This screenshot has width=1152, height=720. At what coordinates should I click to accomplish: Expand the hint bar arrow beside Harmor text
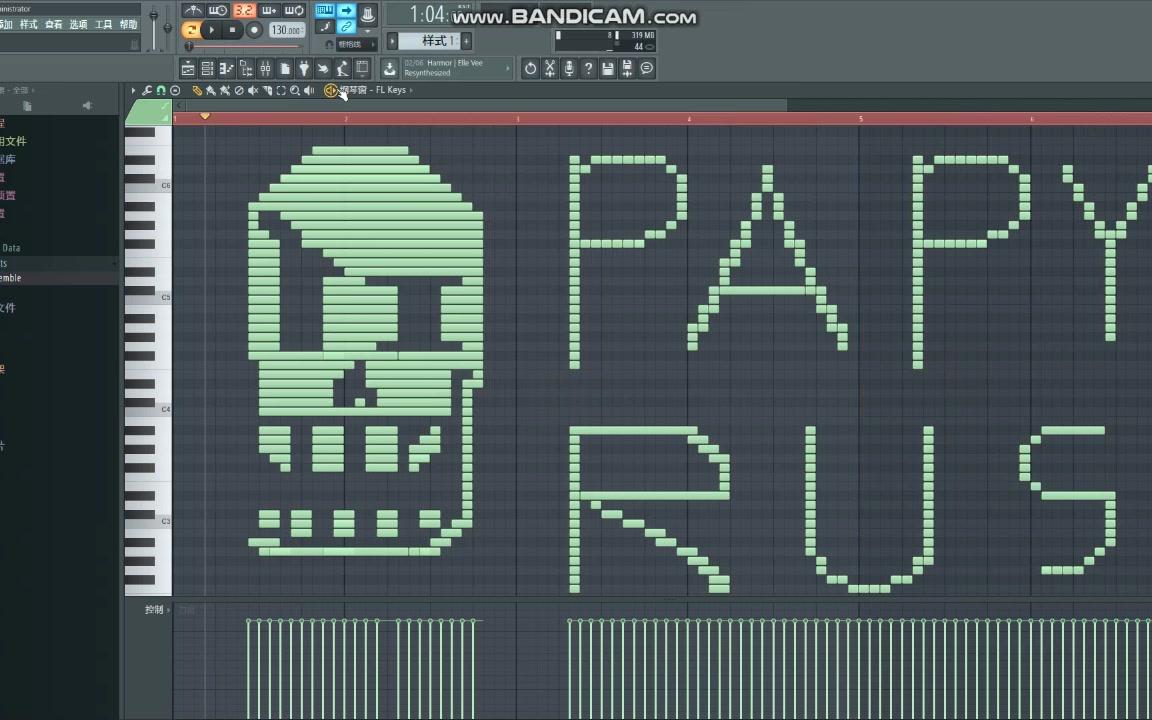508,68
